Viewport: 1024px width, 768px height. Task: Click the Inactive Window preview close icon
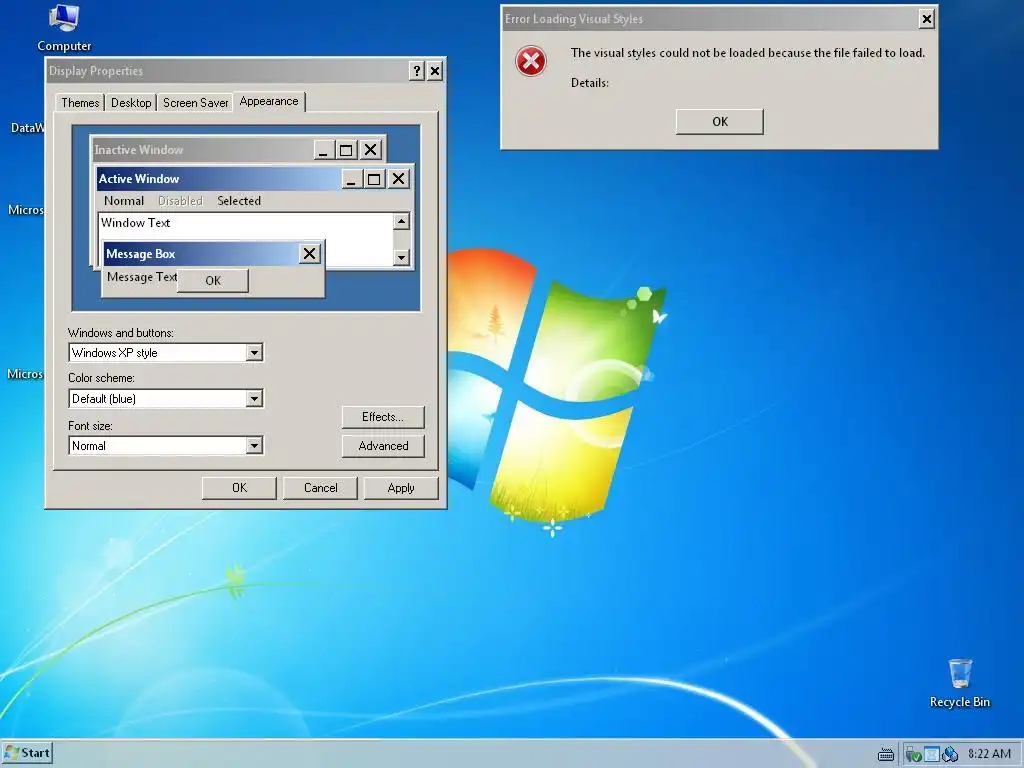coord(371,150)
